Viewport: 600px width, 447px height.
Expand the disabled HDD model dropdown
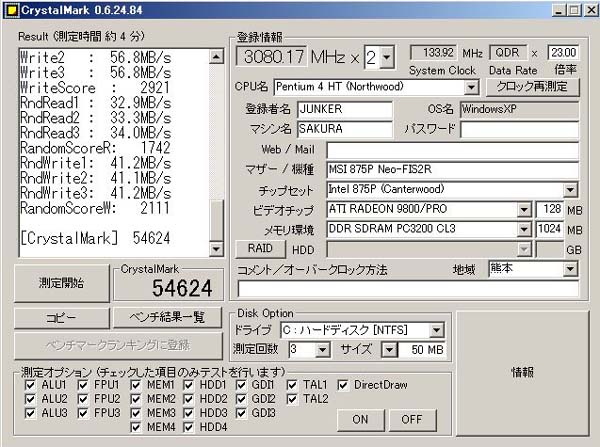click(523, 250)
